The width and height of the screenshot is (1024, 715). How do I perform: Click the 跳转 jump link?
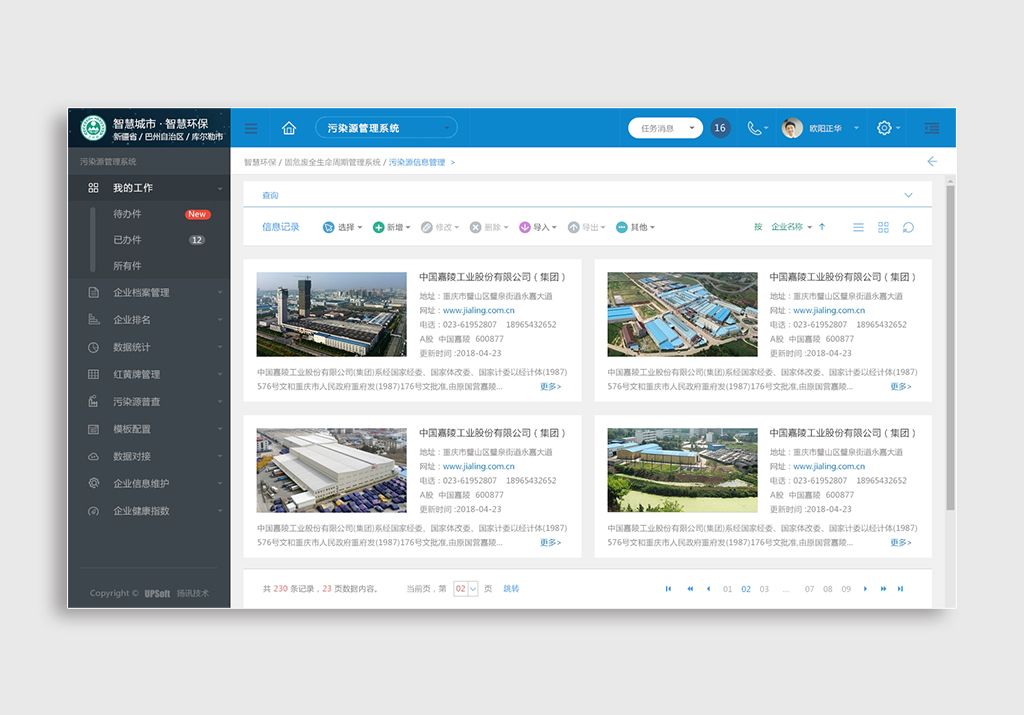(x=511, y=588)
